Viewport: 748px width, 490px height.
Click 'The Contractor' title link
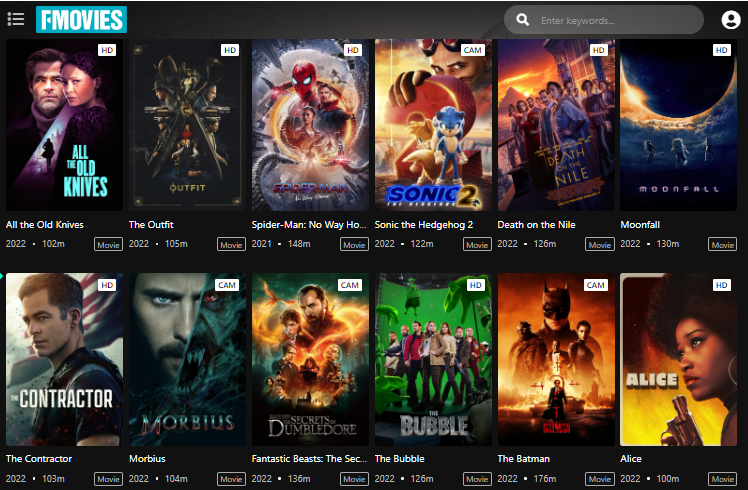point(39,459)
